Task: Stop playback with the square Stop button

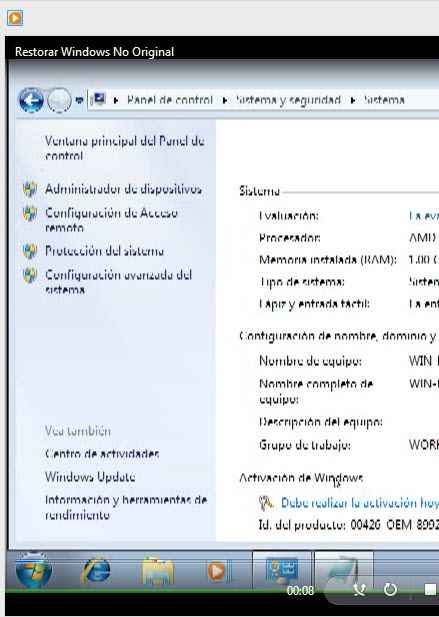Action: coord(430,589)
